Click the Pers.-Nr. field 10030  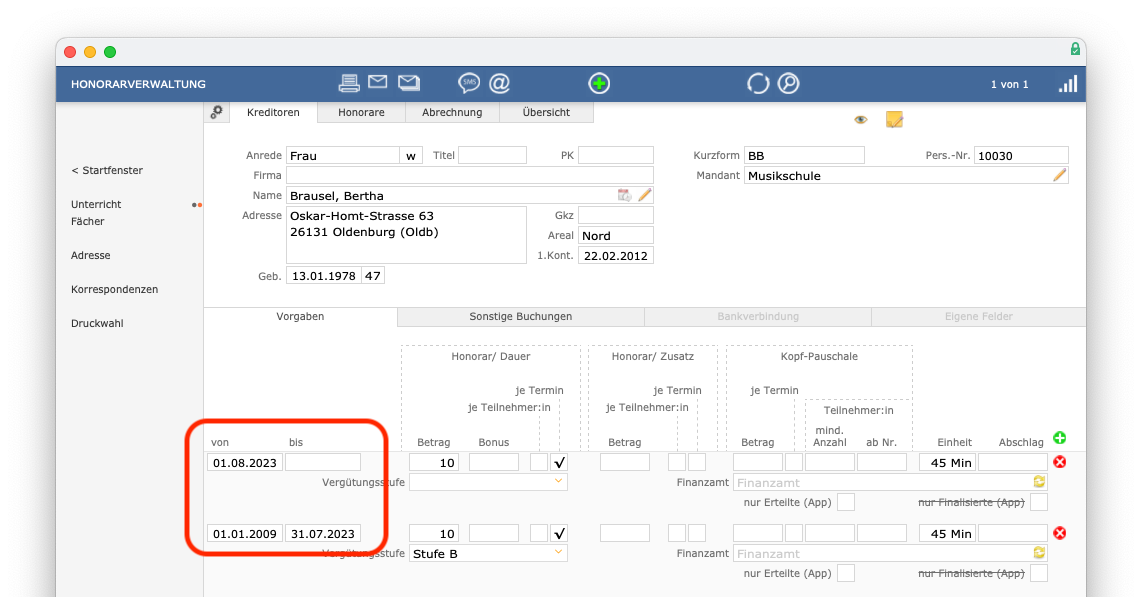point(1021,155)
